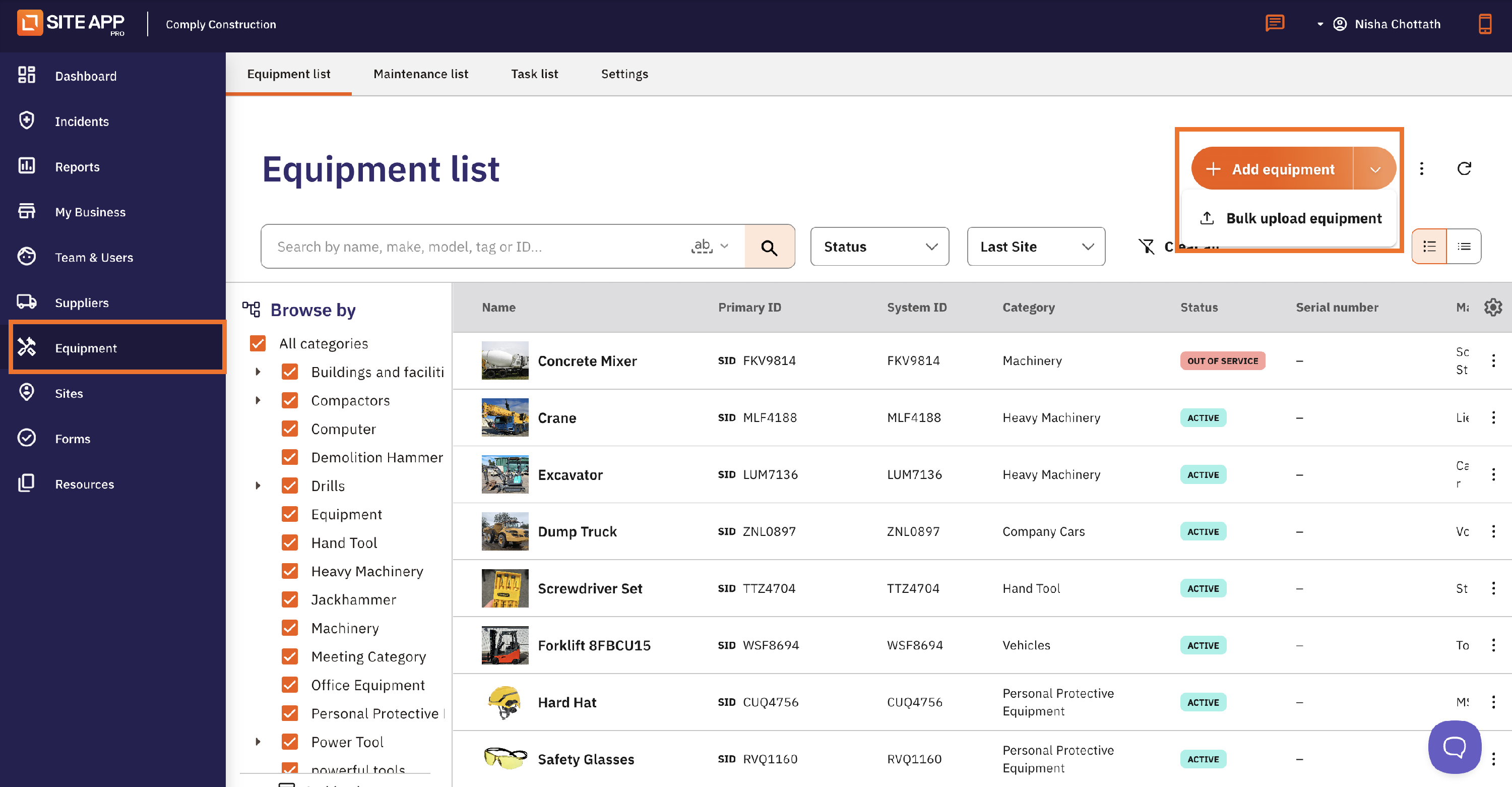Open the Sites location pin icon
1512x787 pixels.
[x=26, y=392]
